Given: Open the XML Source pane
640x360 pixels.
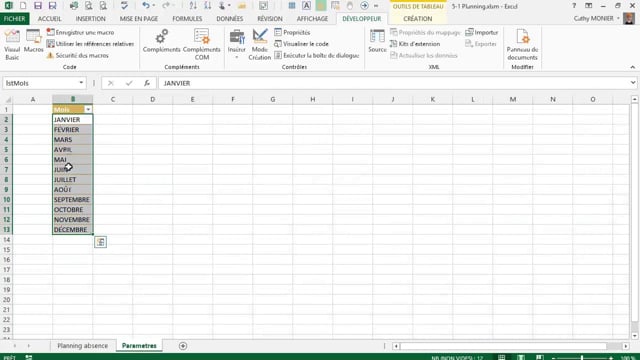Looking at the screenshot, I should [377, 41].
